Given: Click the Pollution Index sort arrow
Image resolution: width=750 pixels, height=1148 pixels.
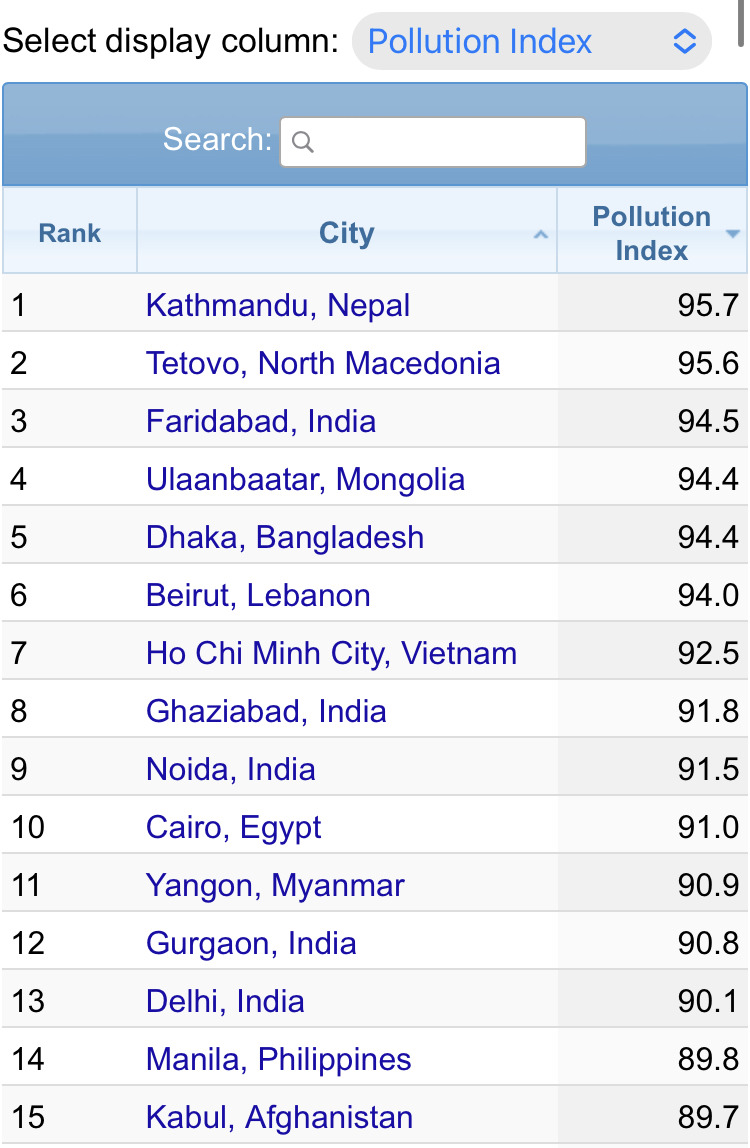Looking at the screenshot, I should pyautogui.click(x=733, y=234).
